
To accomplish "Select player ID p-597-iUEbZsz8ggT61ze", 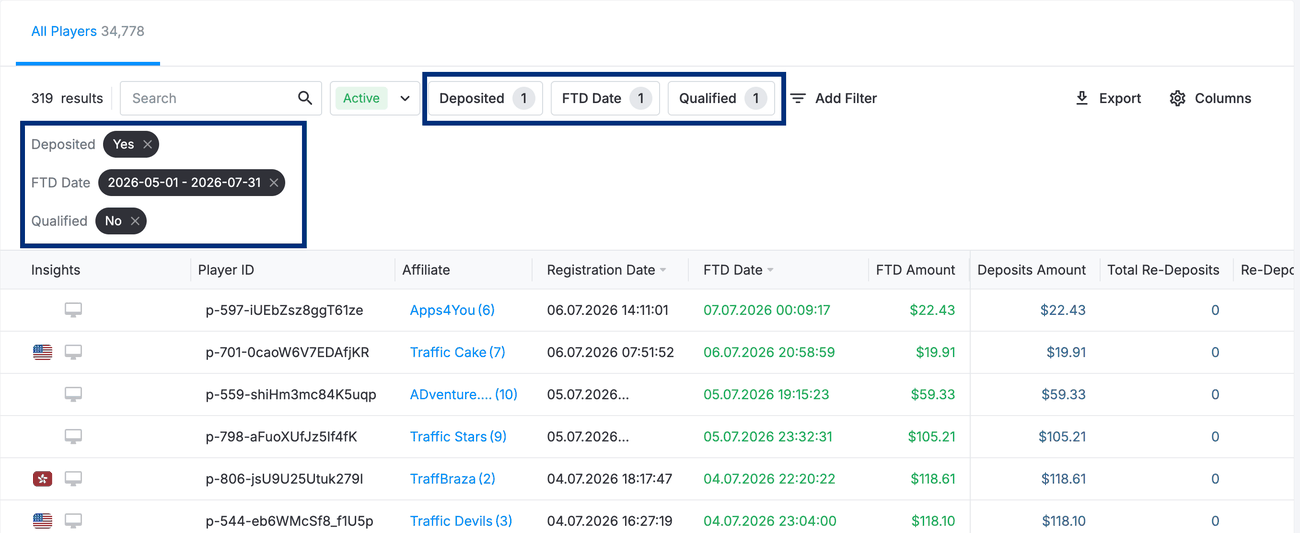I will (284, 310).
